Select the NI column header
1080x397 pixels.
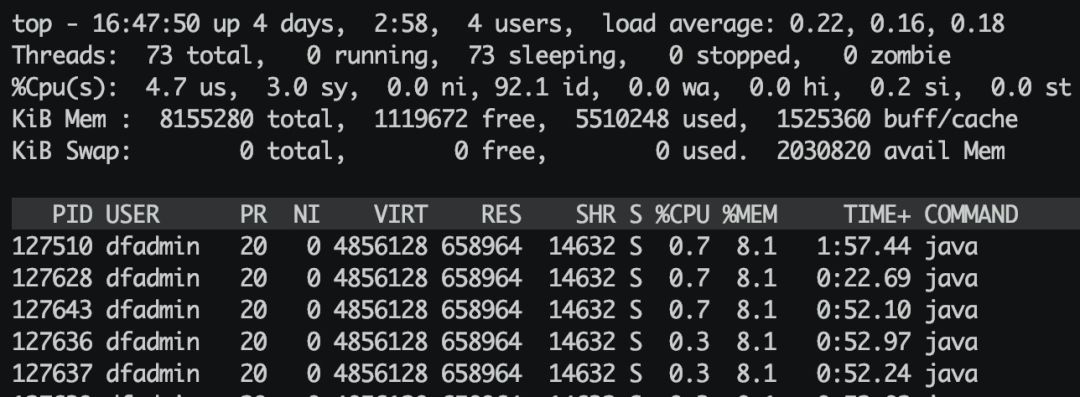tap(307, 215)
